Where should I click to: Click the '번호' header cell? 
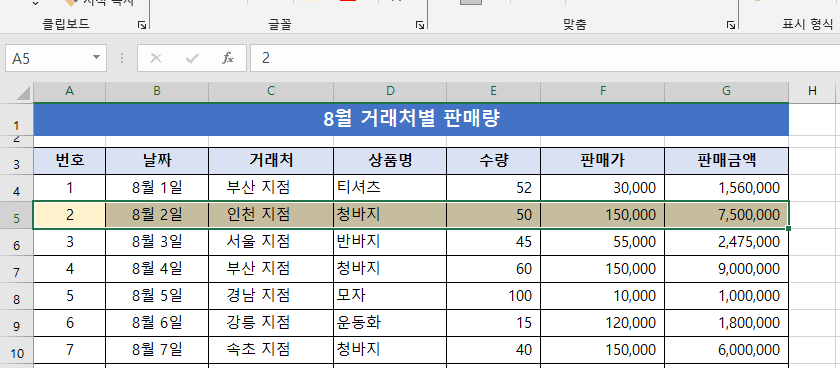pos(70,160)
